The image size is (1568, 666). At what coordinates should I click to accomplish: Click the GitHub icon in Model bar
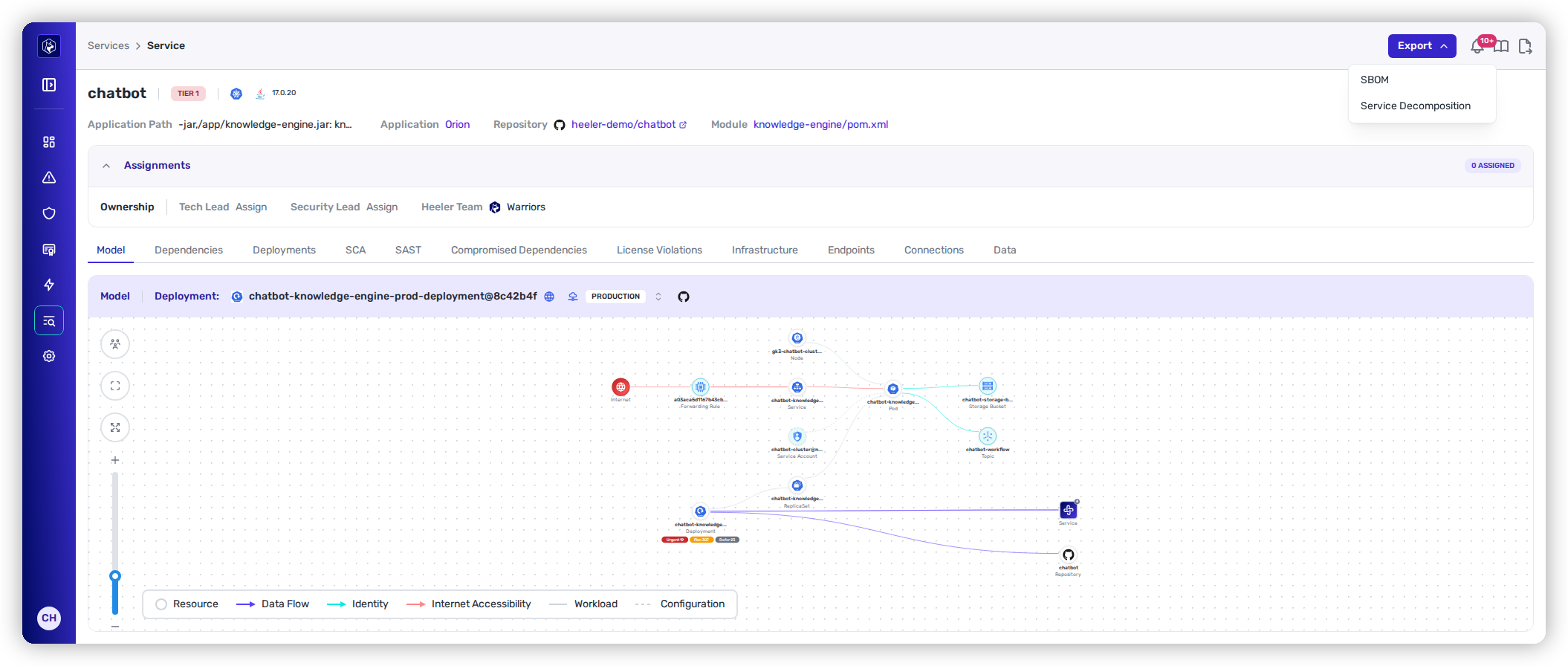[684, 297]
